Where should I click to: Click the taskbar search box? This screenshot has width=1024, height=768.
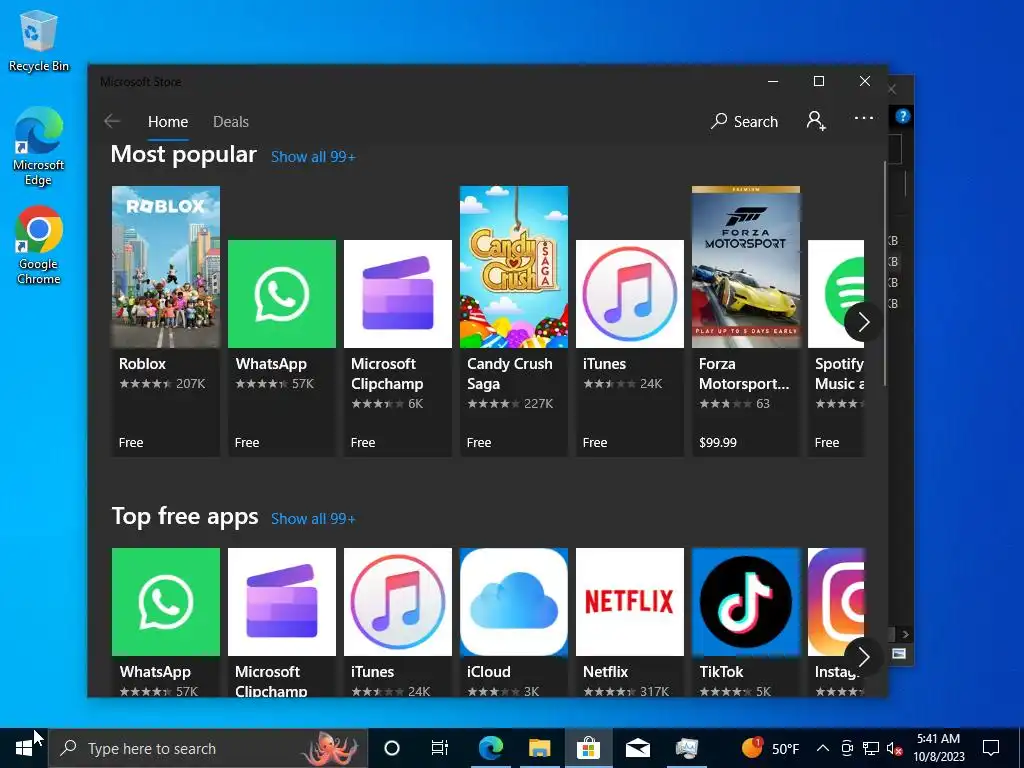tap(208, 748)
